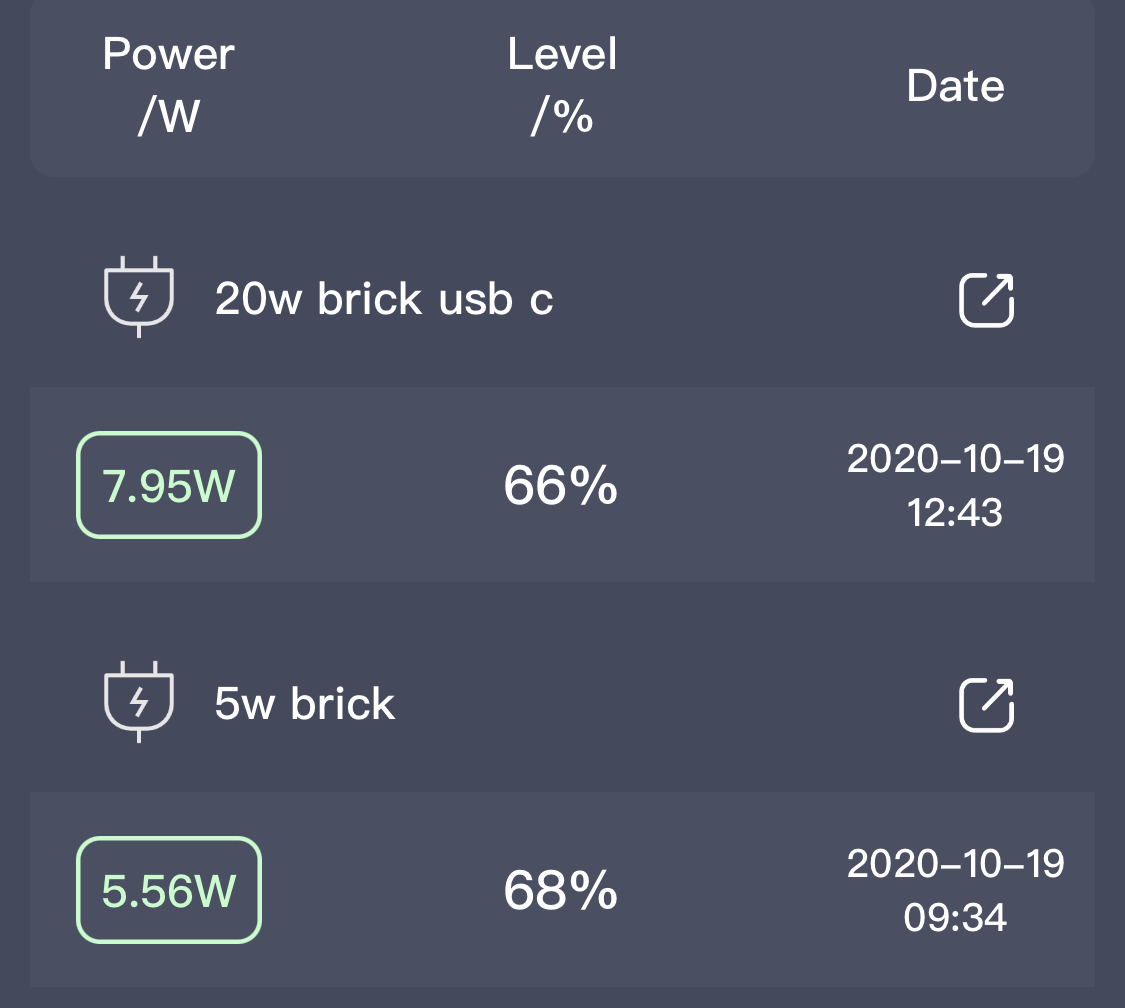Tap the 20w brick usb c label
The width and height of the screenshot is (1125, 1008).
pyautogui.click(x=384, y=298)
